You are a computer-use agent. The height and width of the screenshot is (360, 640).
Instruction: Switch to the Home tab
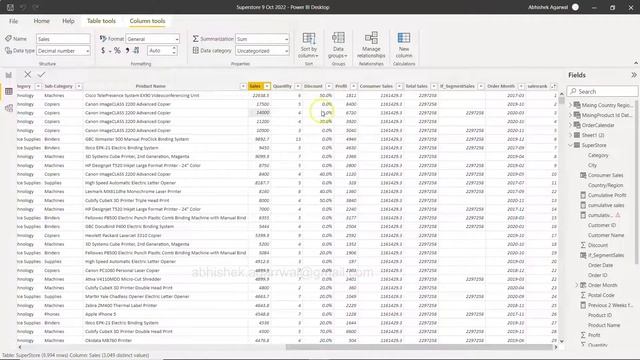41,21
